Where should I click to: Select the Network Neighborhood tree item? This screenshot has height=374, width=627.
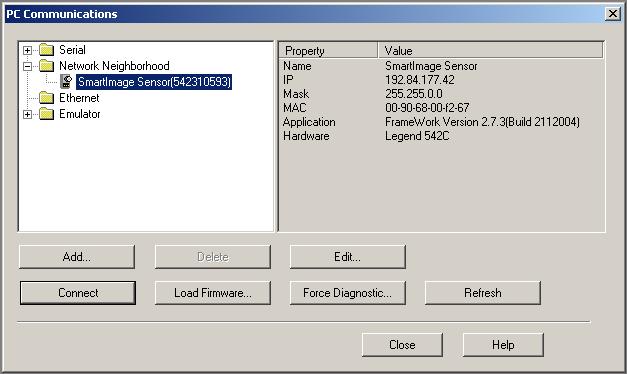[x=114, y=66]
